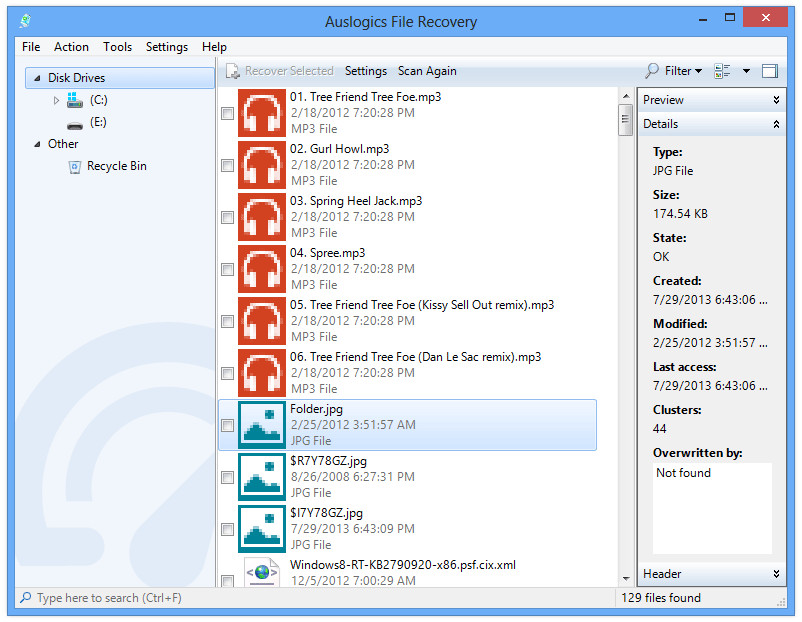802x622 pixels.
Task: Click Scan Again button
Action: coord(427,71)
